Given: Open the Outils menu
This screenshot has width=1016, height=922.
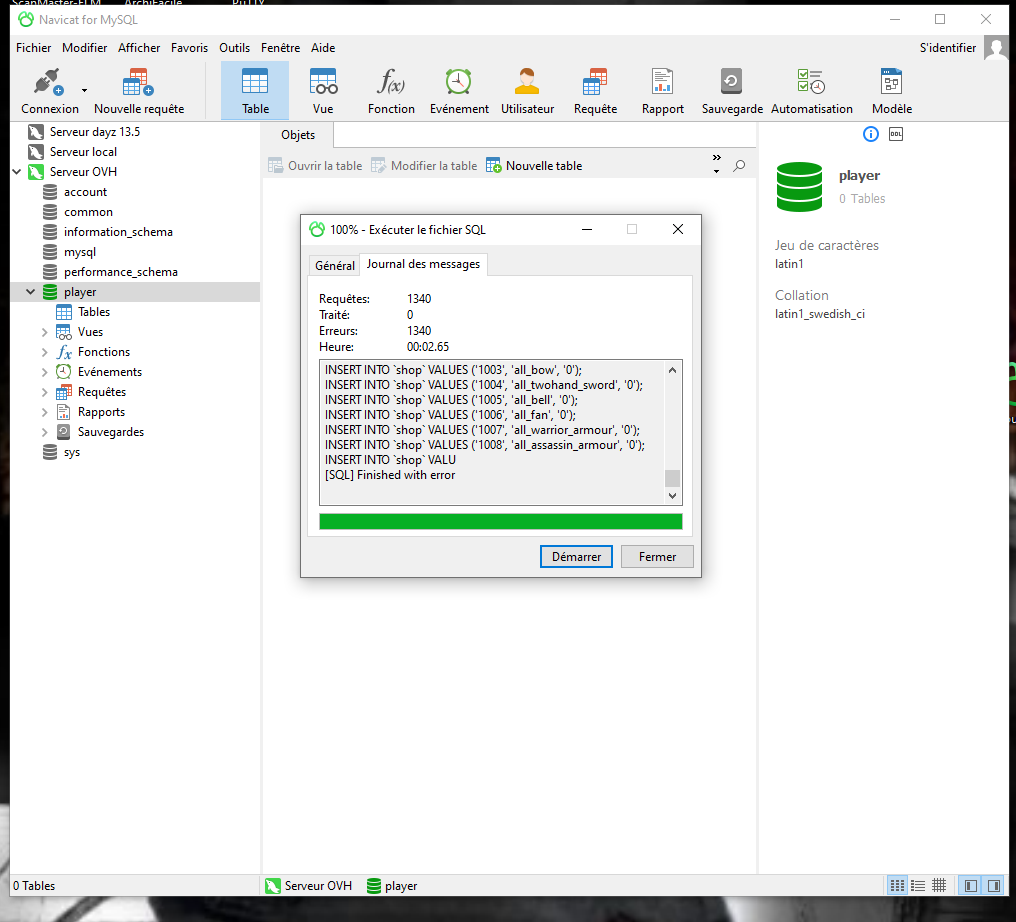Looking at the screenshot, I should click(234, 48).
